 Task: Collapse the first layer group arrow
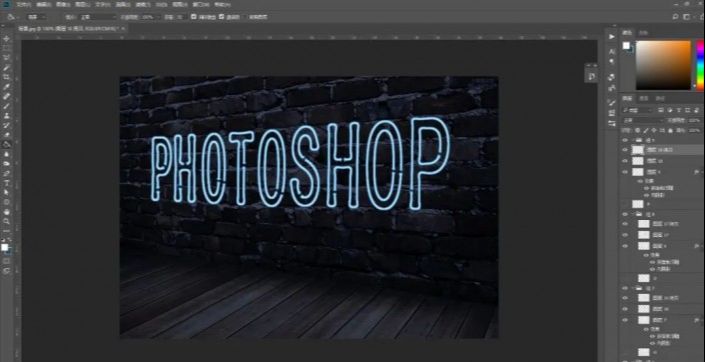click(633, 140)
